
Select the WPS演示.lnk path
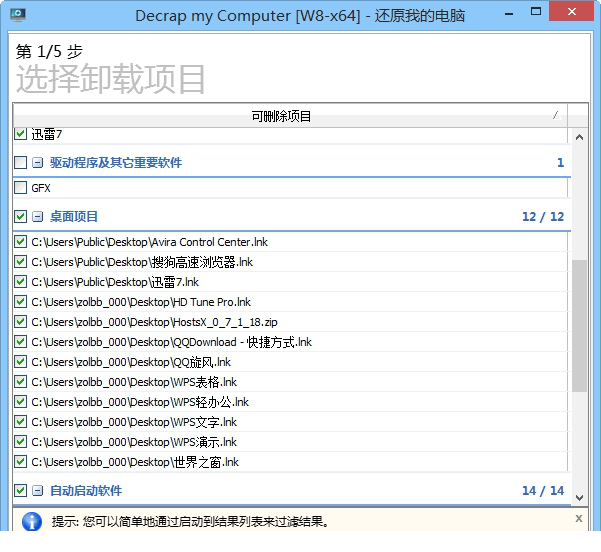pos(134,442)
